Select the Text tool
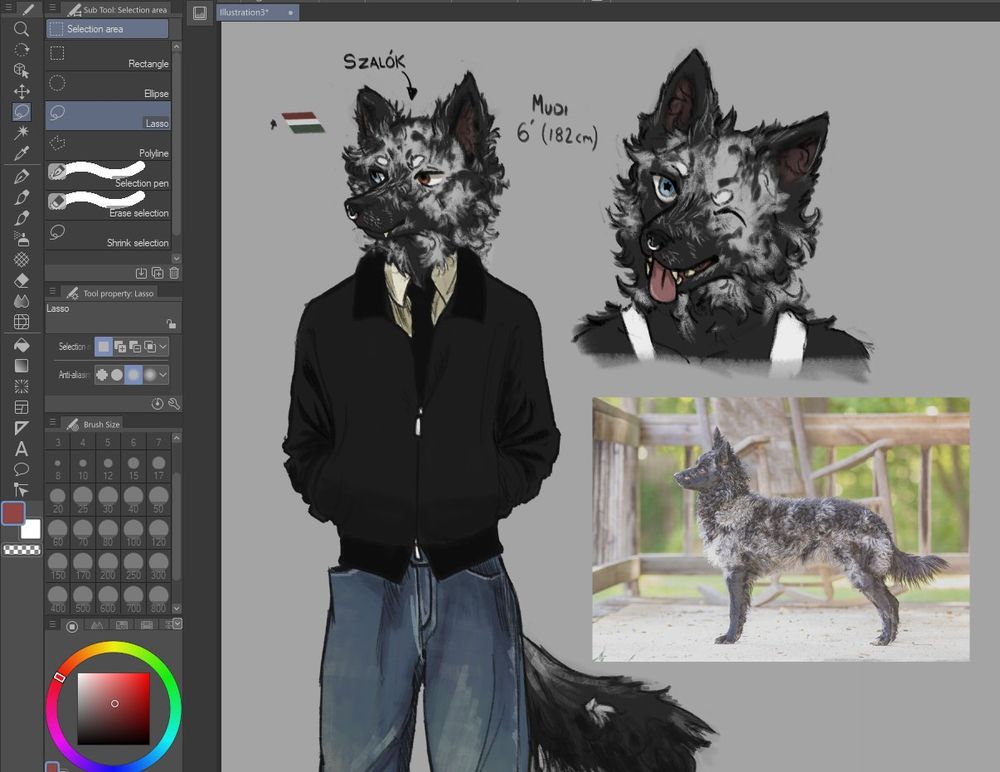The image size is (1000, 772). coord(21,449)
